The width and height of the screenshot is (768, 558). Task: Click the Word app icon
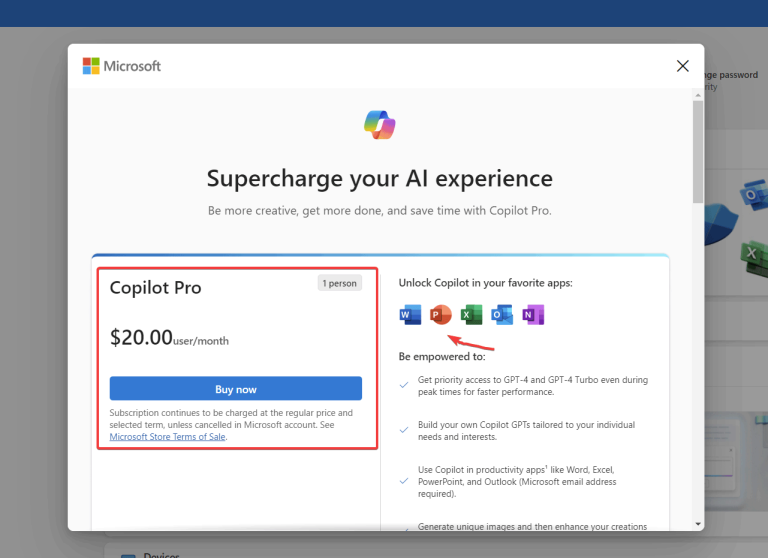point(410,315)
